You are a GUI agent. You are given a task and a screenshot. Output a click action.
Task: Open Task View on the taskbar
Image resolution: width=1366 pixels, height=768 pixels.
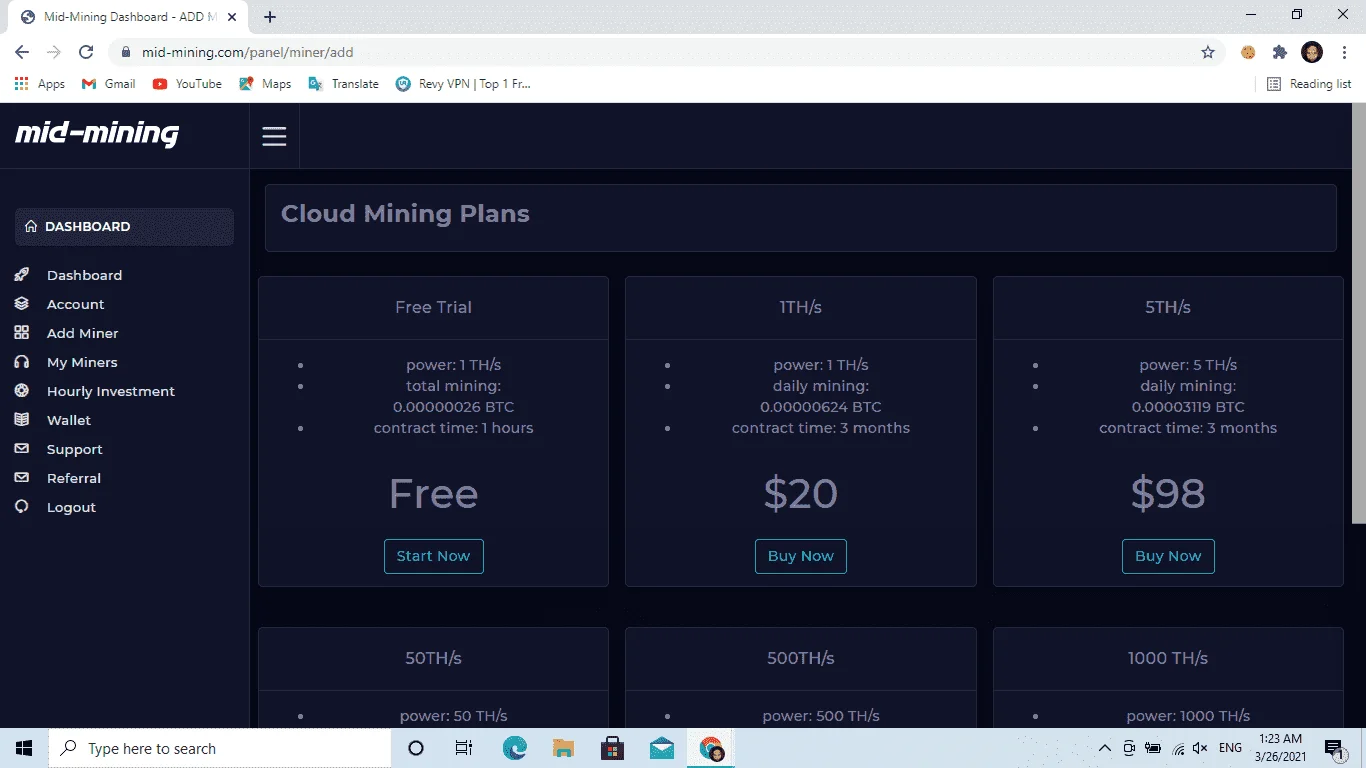coord(464,748)
